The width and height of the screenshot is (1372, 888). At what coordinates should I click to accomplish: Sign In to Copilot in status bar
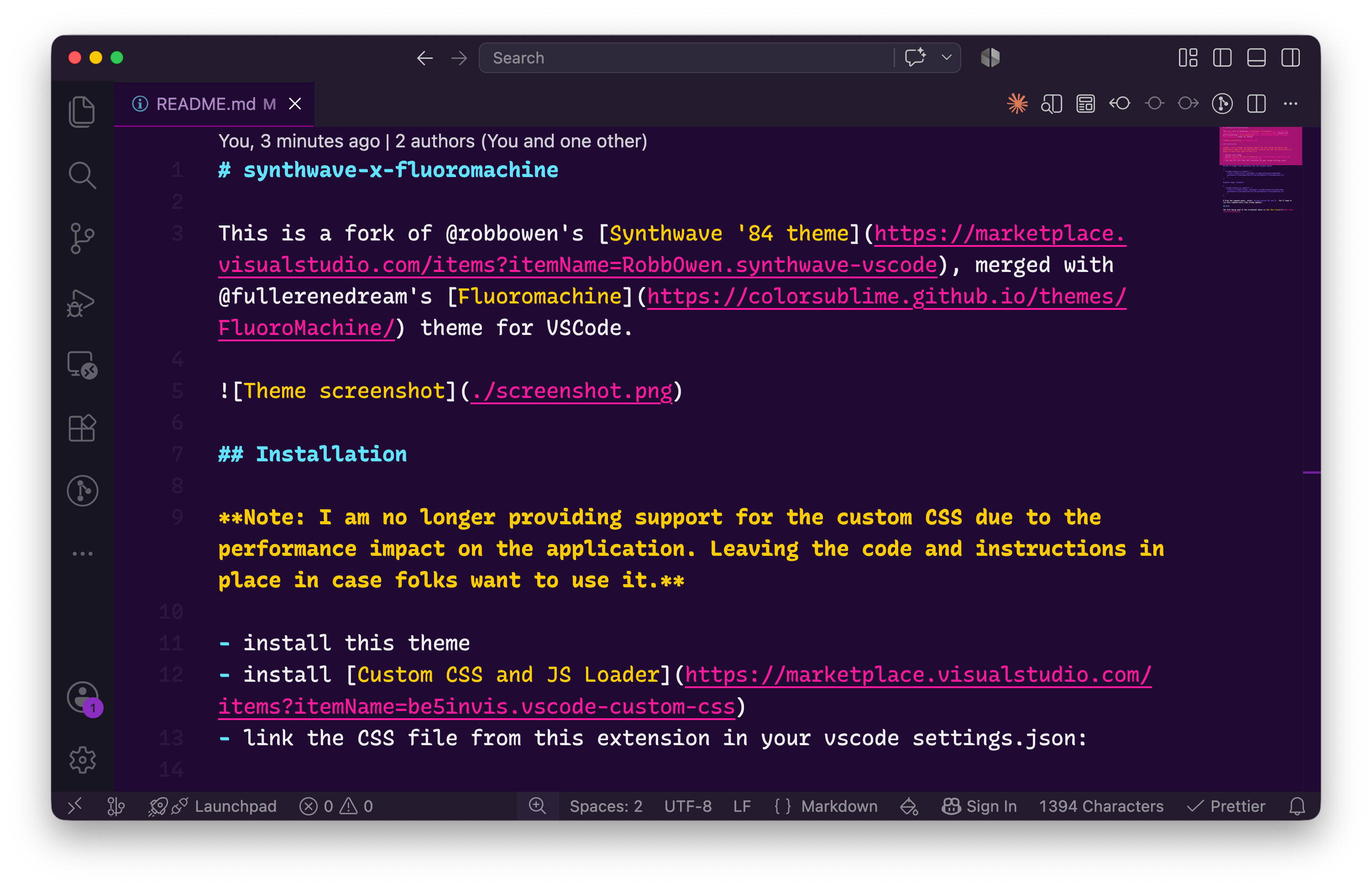coord(979,806)
